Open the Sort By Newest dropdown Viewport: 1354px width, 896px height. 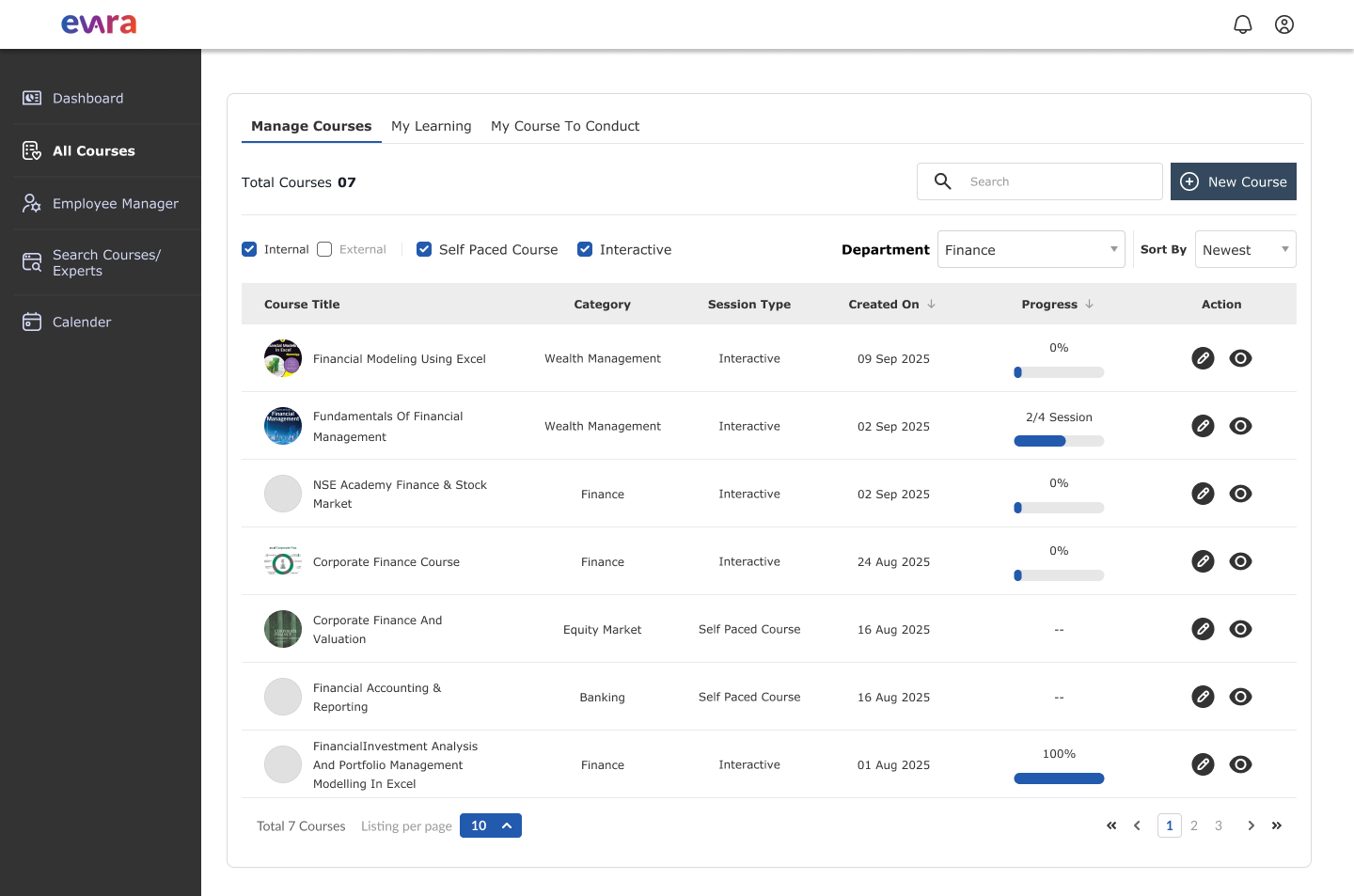point(1245,249)
